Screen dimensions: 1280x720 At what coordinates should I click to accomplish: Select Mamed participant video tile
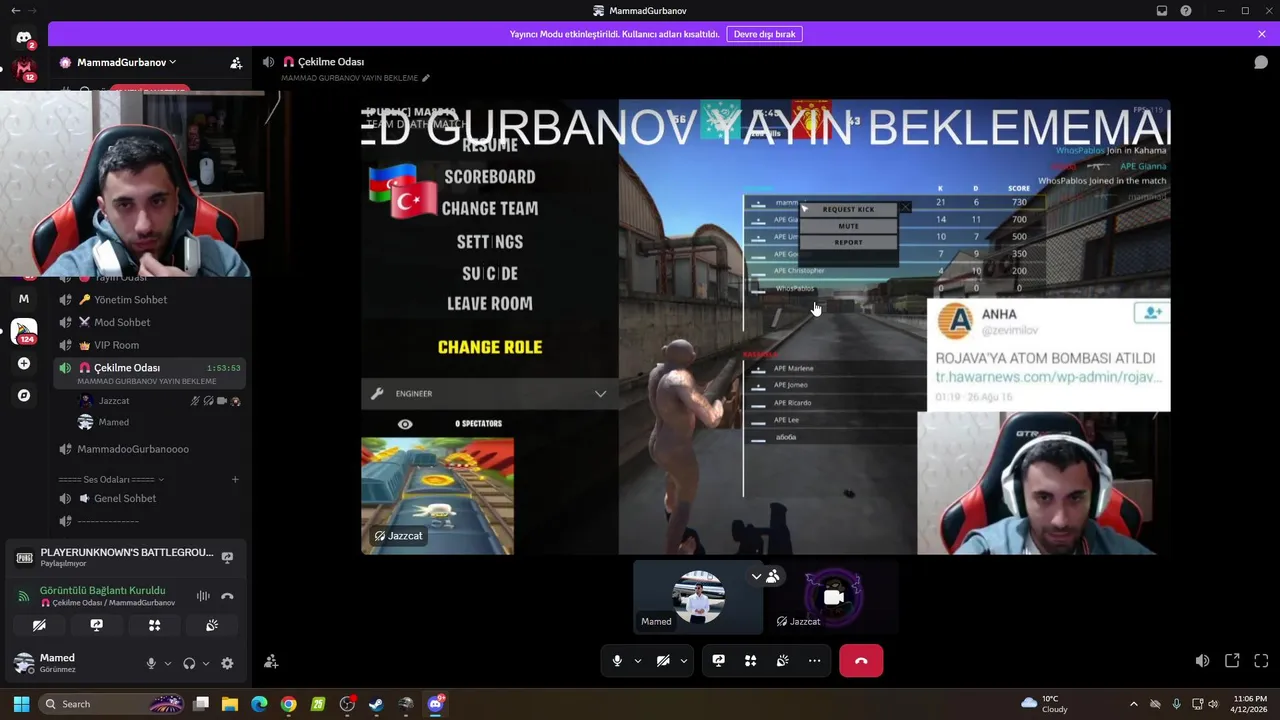[698, 597]
